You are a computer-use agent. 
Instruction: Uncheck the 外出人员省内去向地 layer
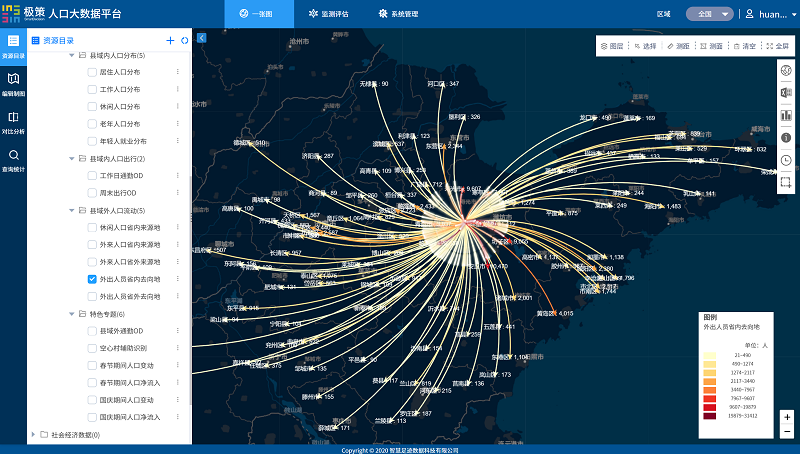tap(92, 279)
